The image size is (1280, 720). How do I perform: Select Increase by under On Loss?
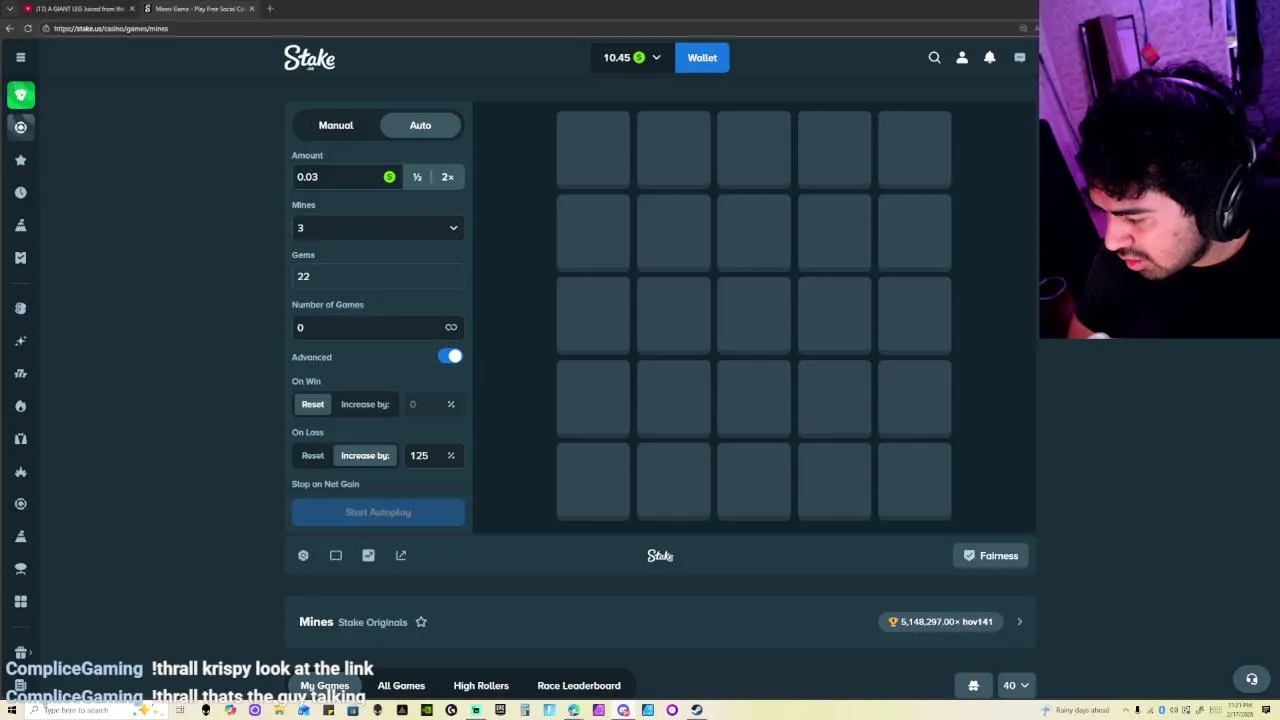pos(365,455)
